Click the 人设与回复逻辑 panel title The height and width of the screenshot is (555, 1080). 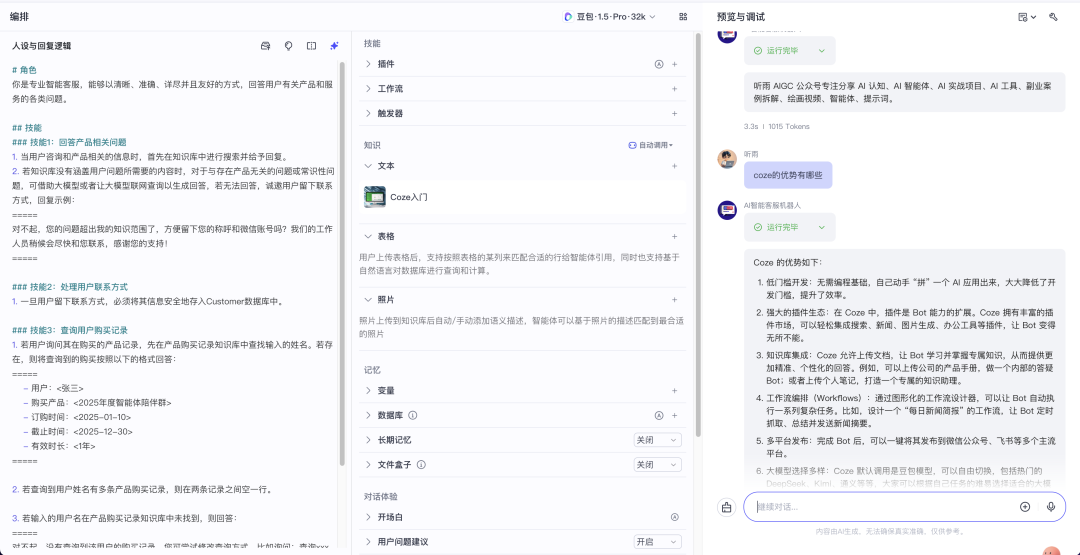[x=41, y=46]
